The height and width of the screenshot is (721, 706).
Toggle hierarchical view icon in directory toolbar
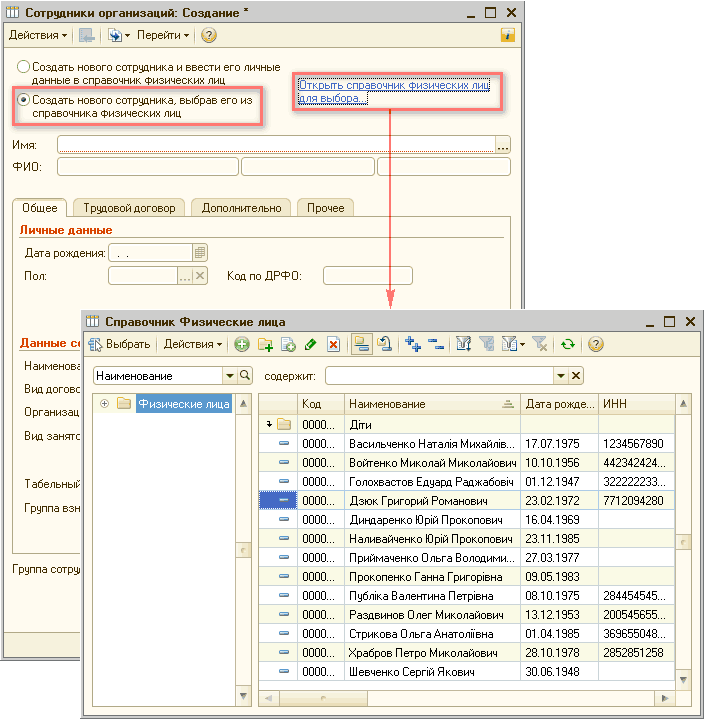click(362, 344)
